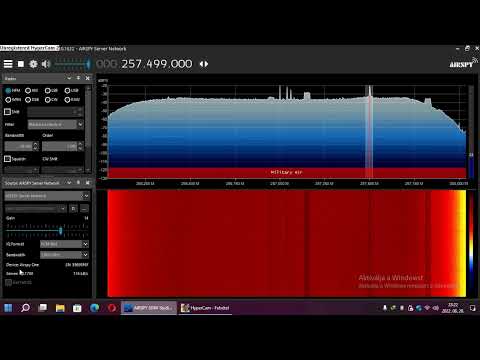
Task: Open the IQ Format dropdown
Action: (64, 244)
